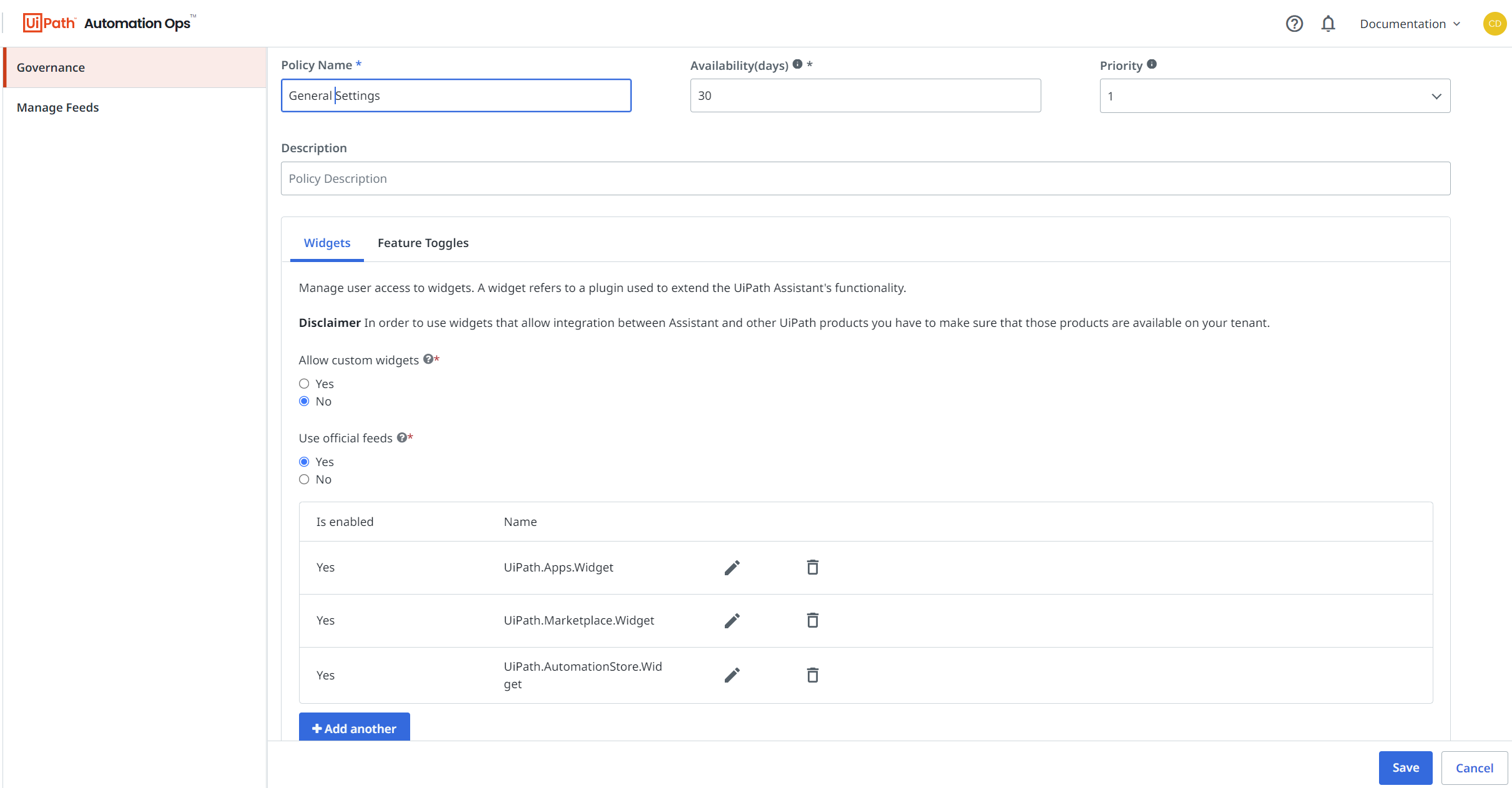1512x788 pixels.
Task: Edit the UiPath.AutomationStore.Widget row
Action: pyautogui.click(x=732, y=675)
